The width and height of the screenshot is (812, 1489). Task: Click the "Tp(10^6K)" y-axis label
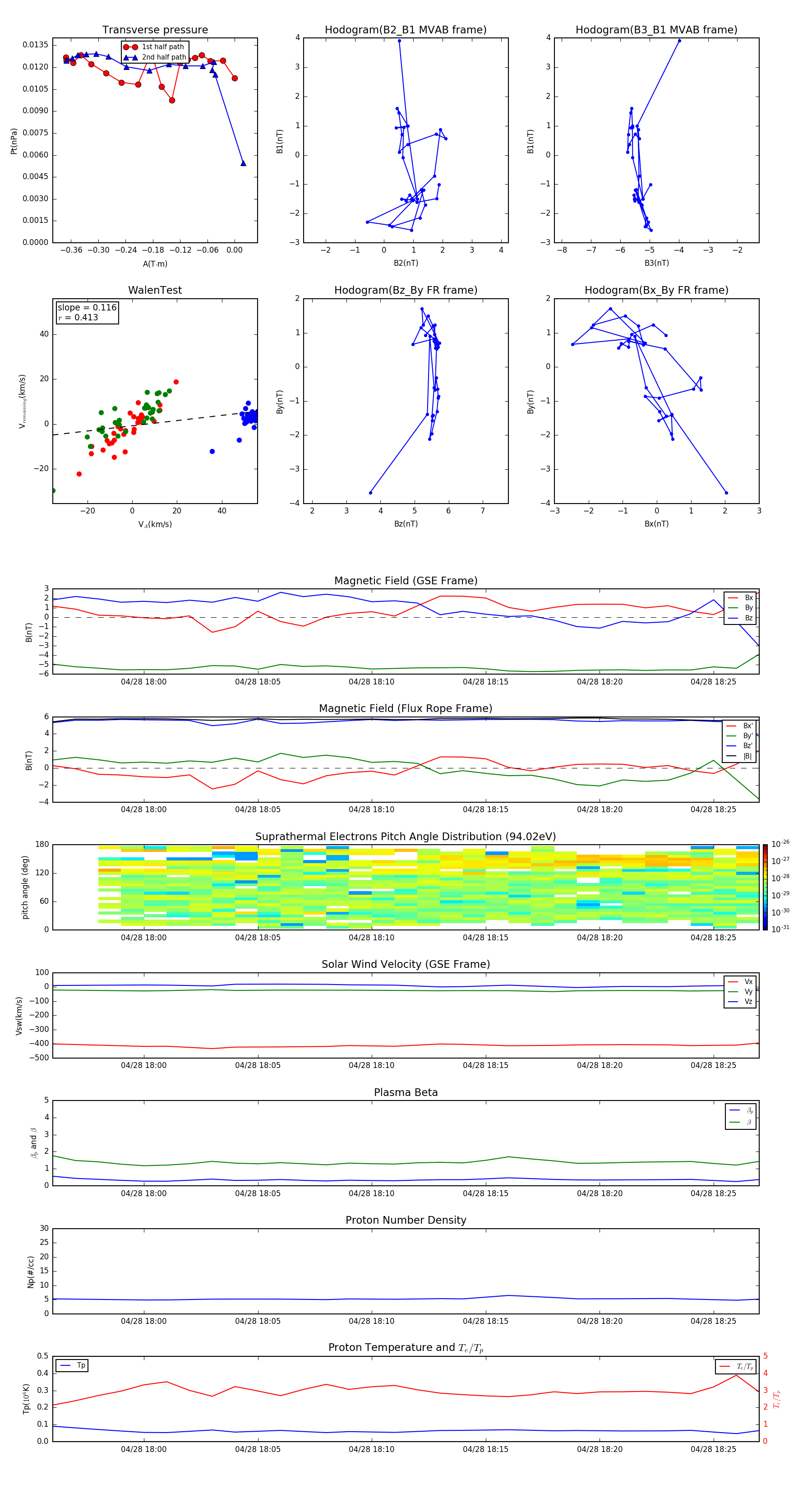point(26,1399)
